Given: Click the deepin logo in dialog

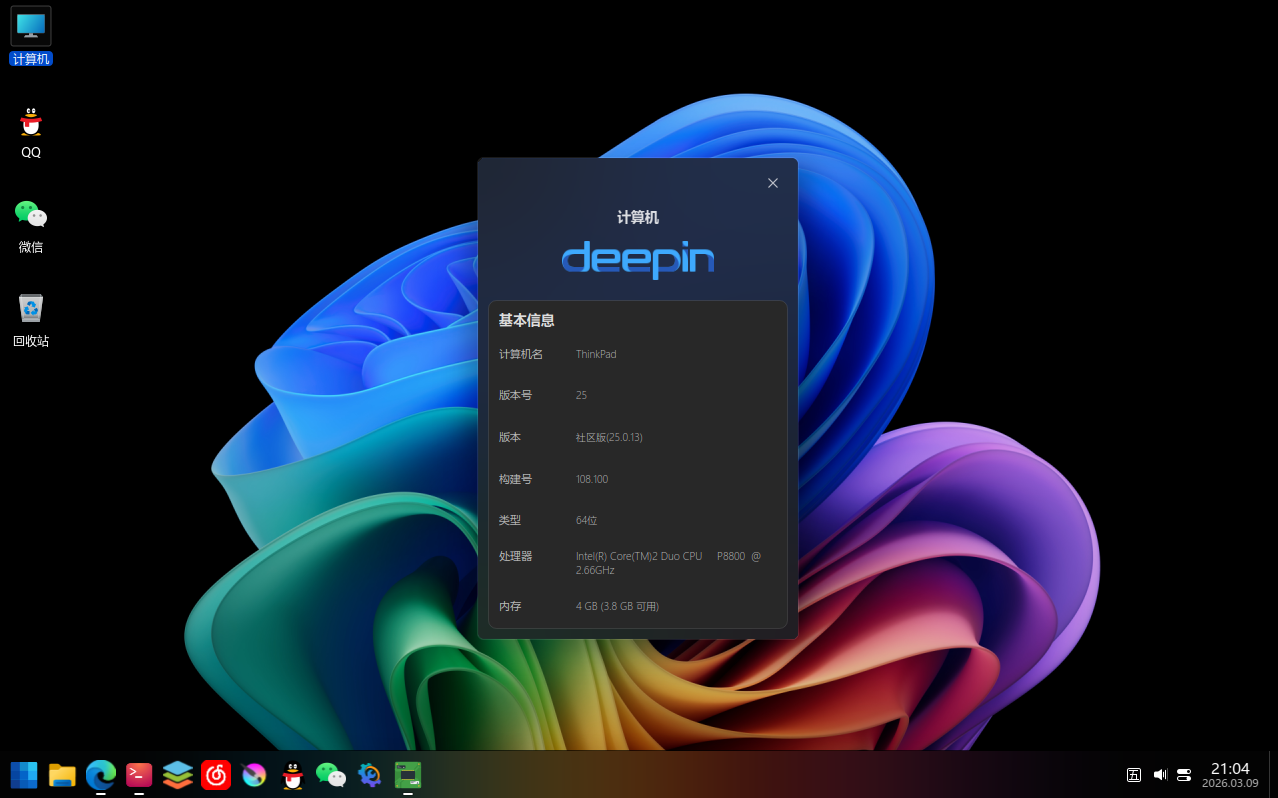Looking at the screenshot, I should click(638, 259).
